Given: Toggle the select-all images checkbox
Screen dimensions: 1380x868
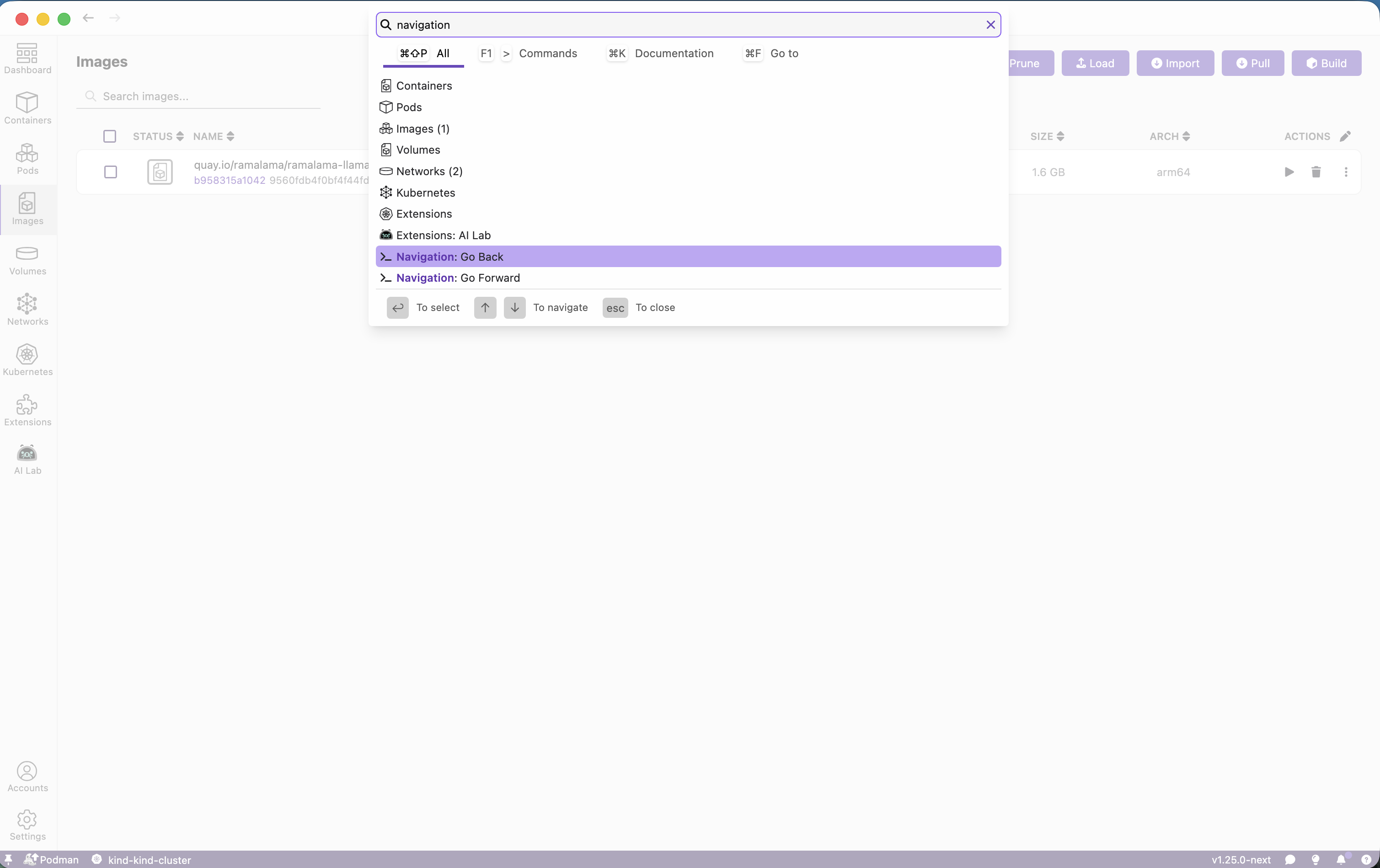Looking at the screenshot, I should [x=109, y=136].
